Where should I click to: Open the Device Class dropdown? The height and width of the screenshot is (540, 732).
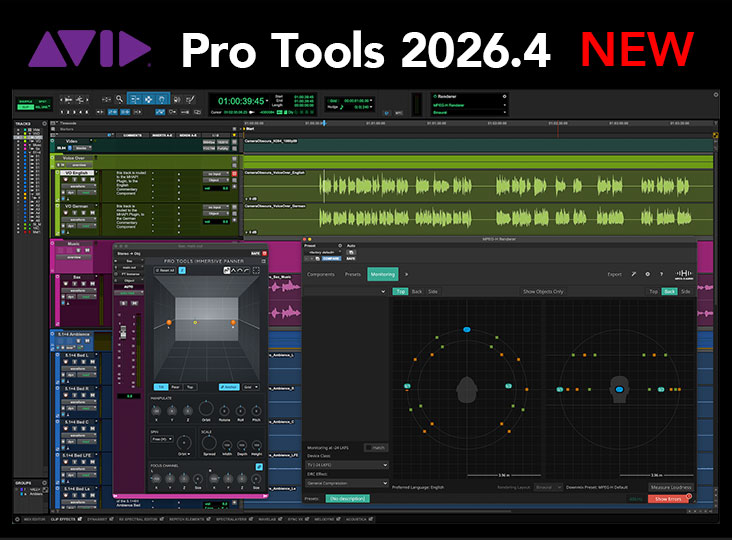pos(346,465)
